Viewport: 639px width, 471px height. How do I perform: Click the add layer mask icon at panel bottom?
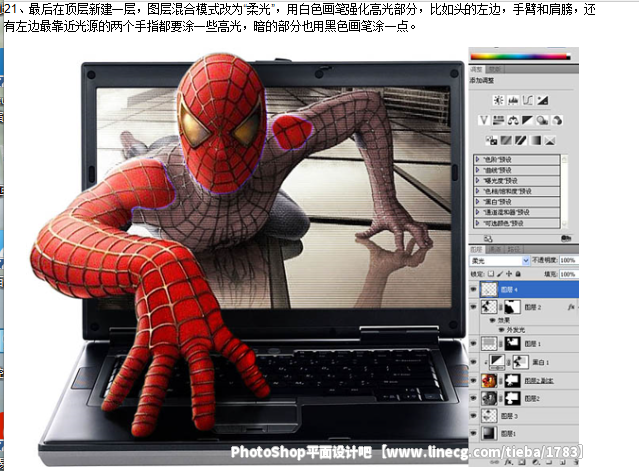tap(522, 462)
